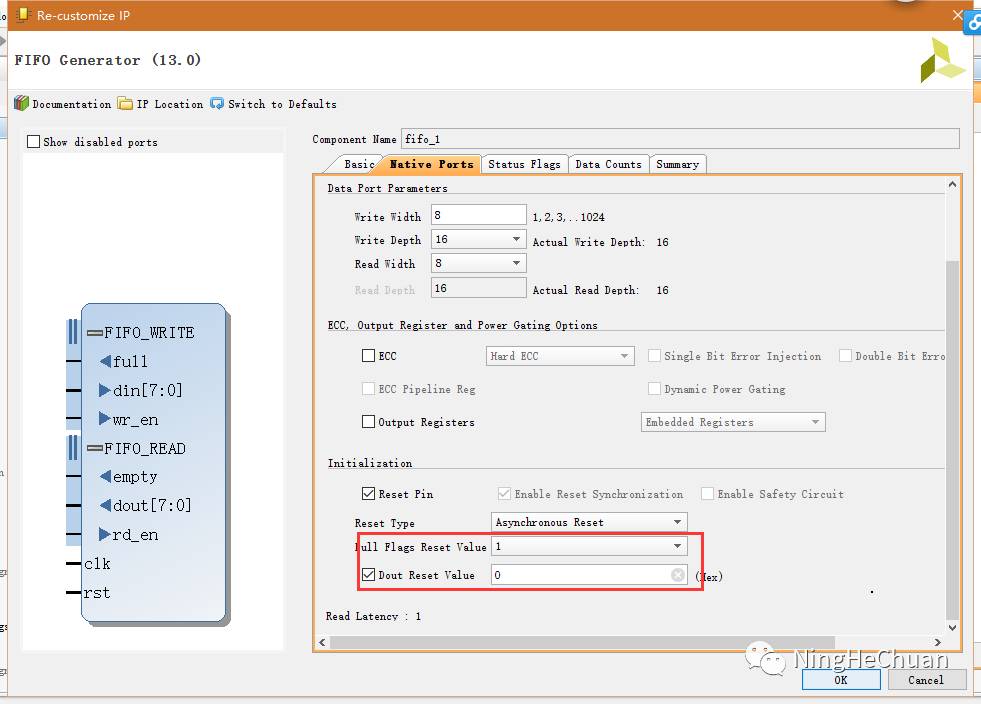
Task: Open the Documentation book icon
Action: [x=21, y=104]
